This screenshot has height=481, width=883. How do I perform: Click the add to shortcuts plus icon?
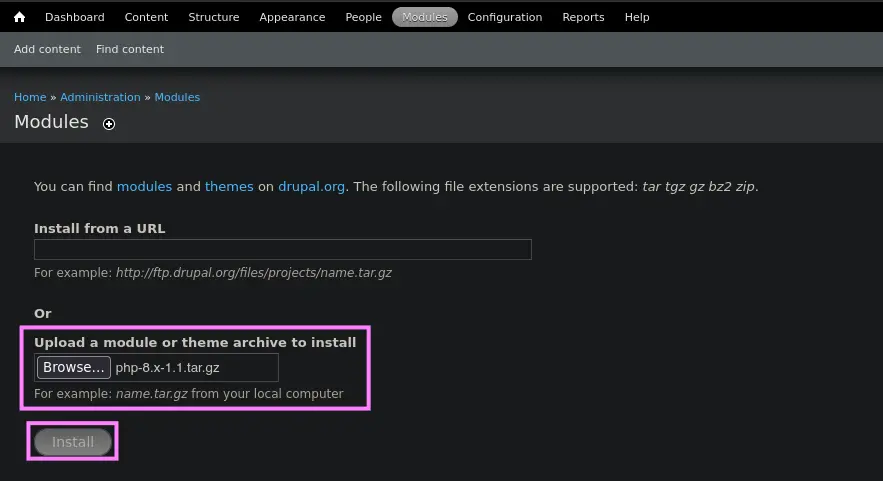109,124
